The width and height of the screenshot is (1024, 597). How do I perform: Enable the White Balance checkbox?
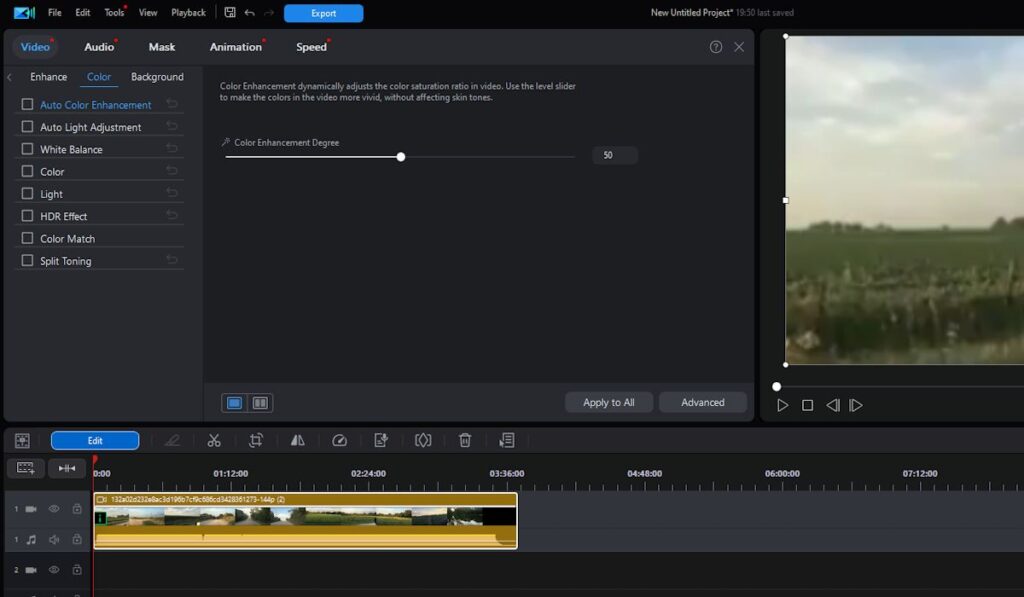(x=28, y=149)
